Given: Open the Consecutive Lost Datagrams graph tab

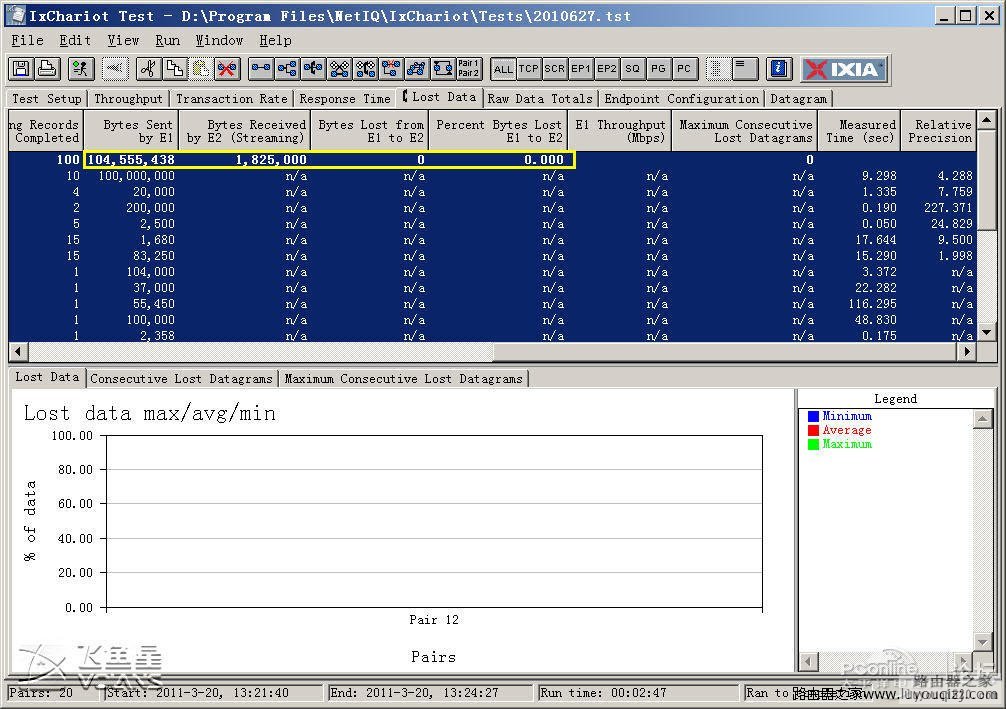Looking at the screenshot, I should pos(181,379).
